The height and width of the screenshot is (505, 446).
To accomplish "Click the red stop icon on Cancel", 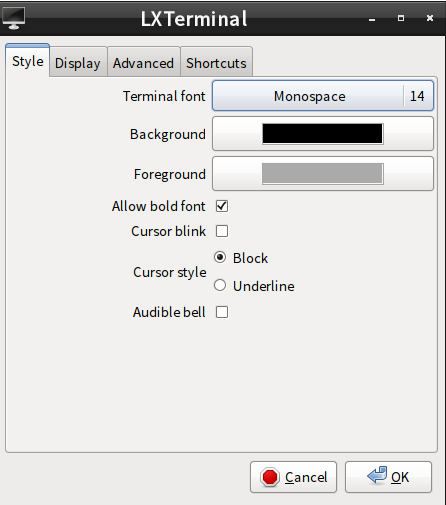I will point(270,477).
